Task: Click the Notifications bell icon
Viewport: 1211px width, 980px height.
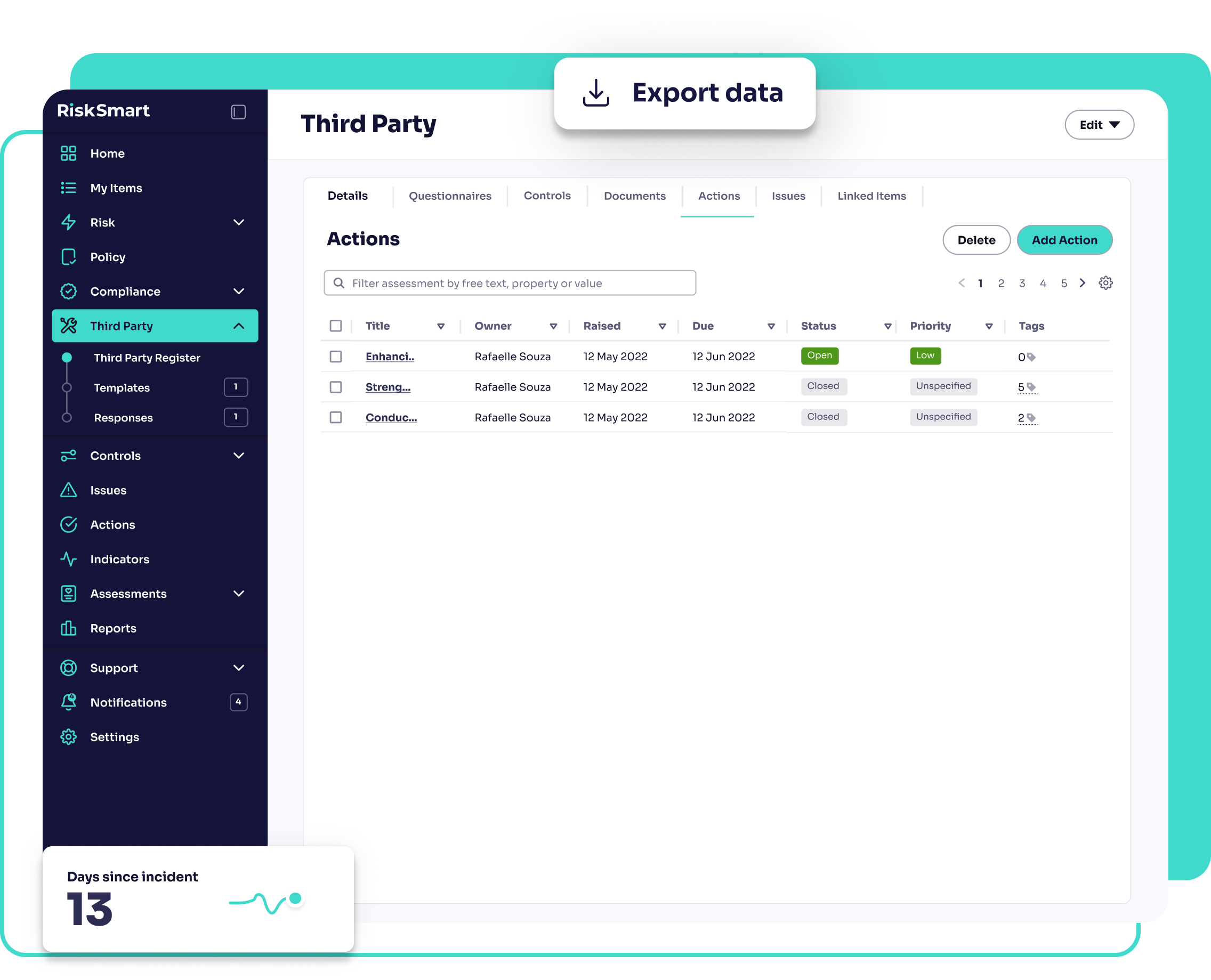Action: click(68, 702)
